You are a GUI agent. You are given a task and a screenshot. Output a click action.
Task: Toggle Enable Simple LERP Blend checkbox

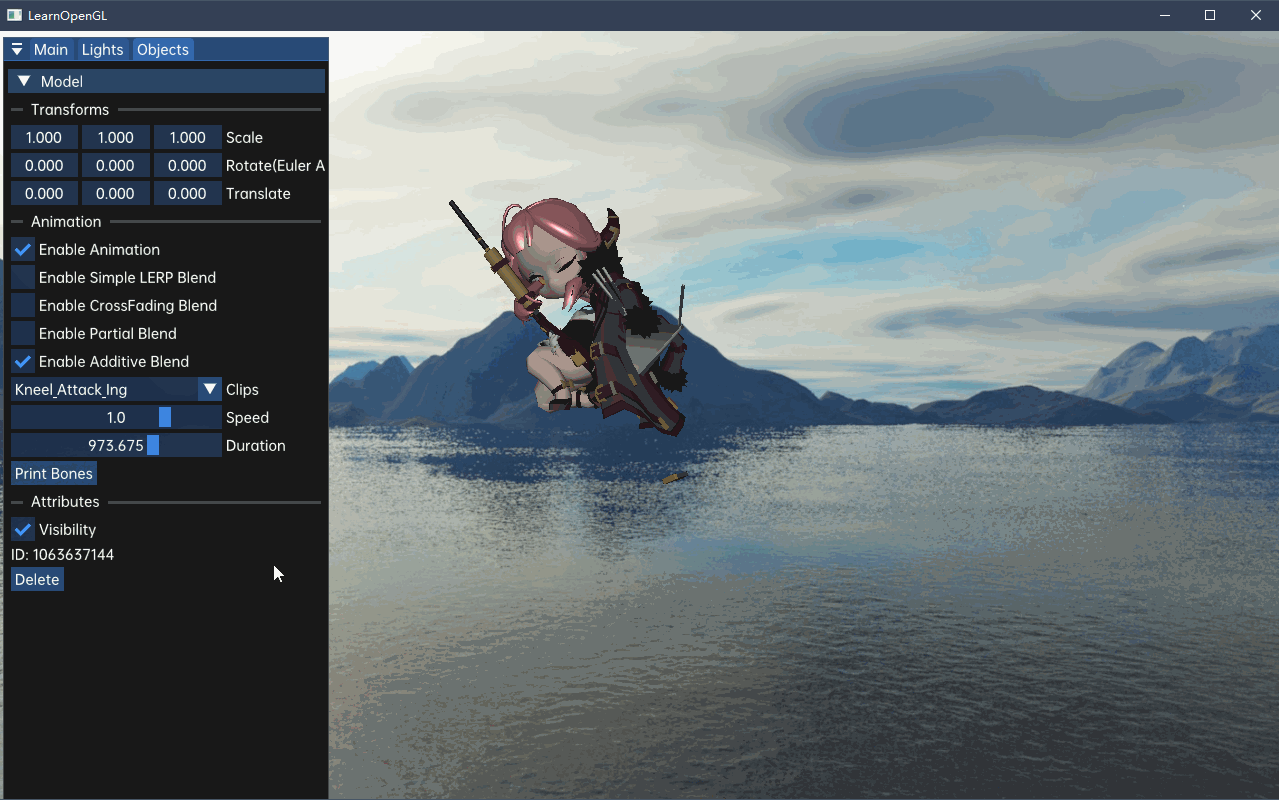[x=23, y=277]
